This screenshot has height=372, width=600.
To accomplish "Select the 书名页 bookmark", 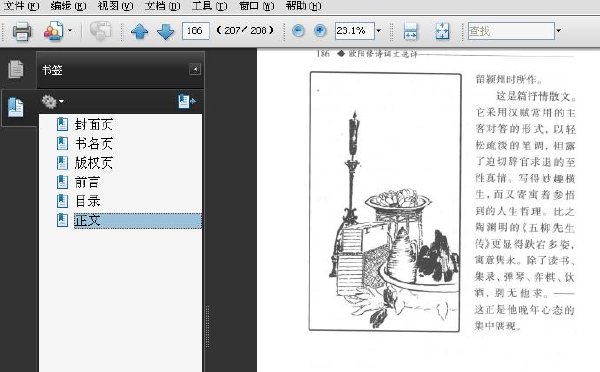I will tap(94, 144).
